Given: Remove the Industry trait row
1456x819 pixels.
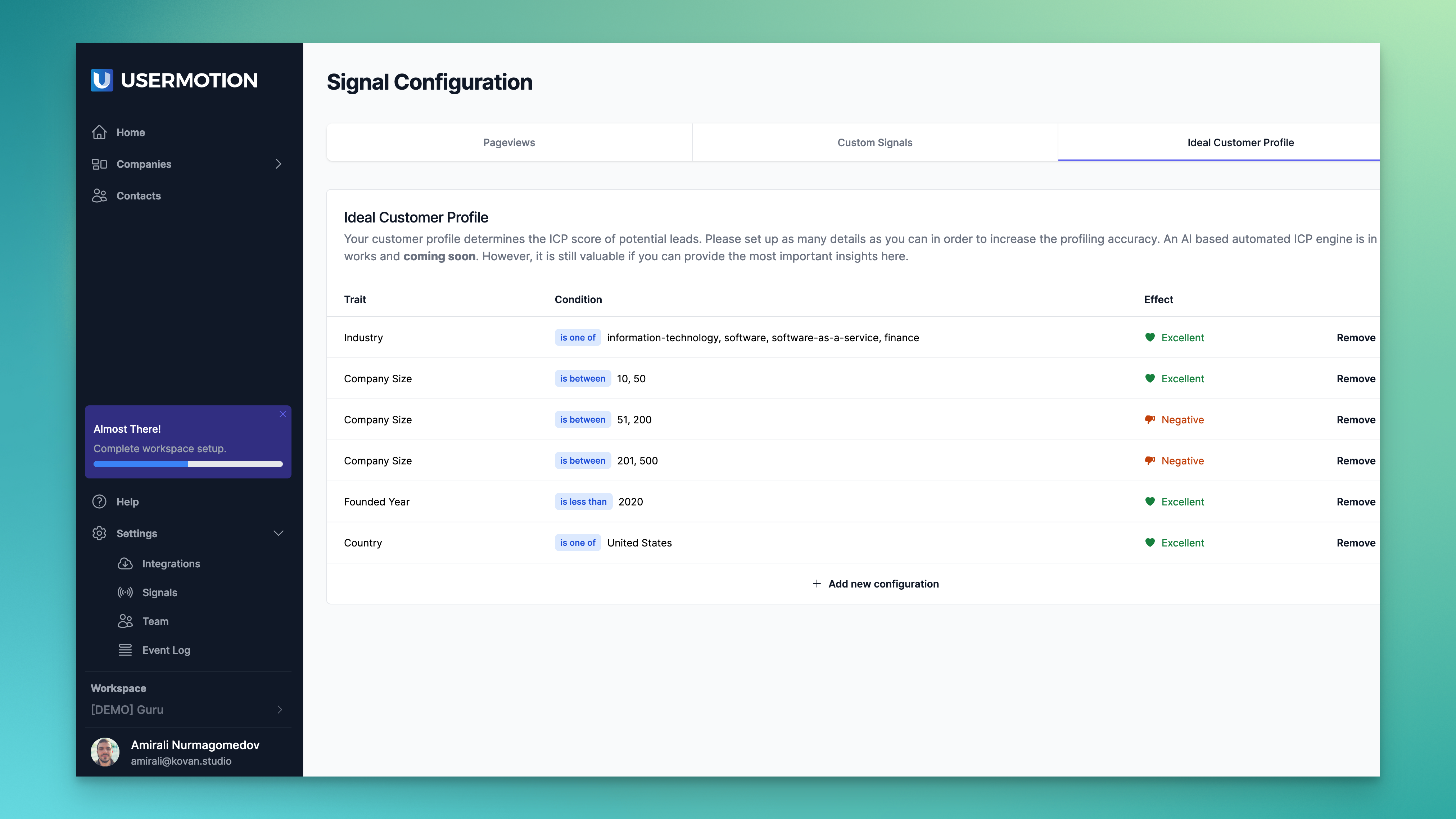Looking at the screenshot, I should click(x=1355, y=338).
